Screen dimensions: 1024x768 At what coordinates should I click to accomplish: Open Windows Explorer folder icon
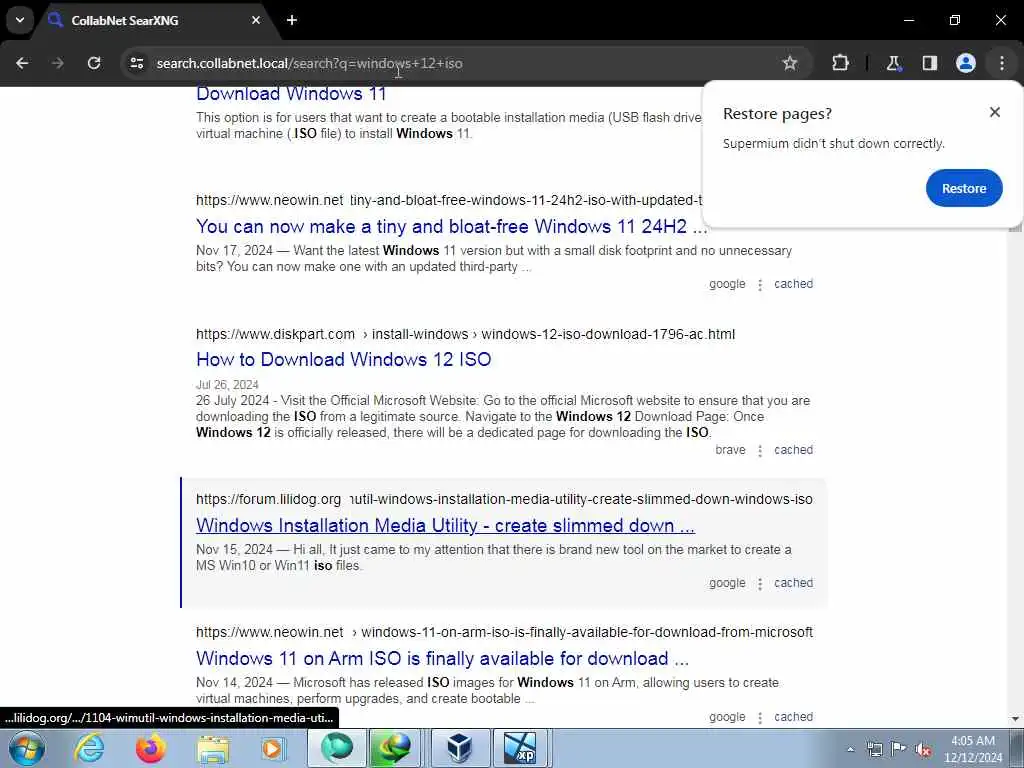coord(213,748)
